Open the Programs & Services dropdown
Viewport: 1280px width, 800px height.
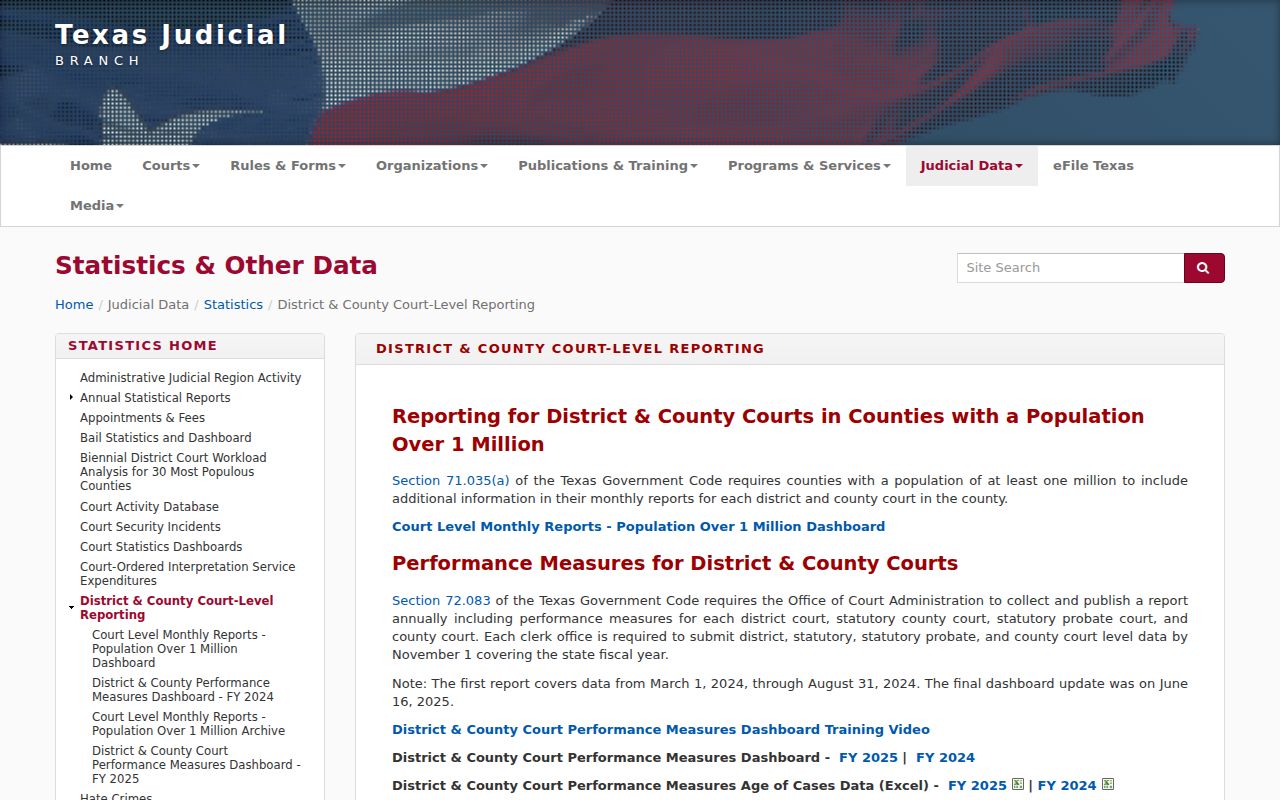pos(809,166)
